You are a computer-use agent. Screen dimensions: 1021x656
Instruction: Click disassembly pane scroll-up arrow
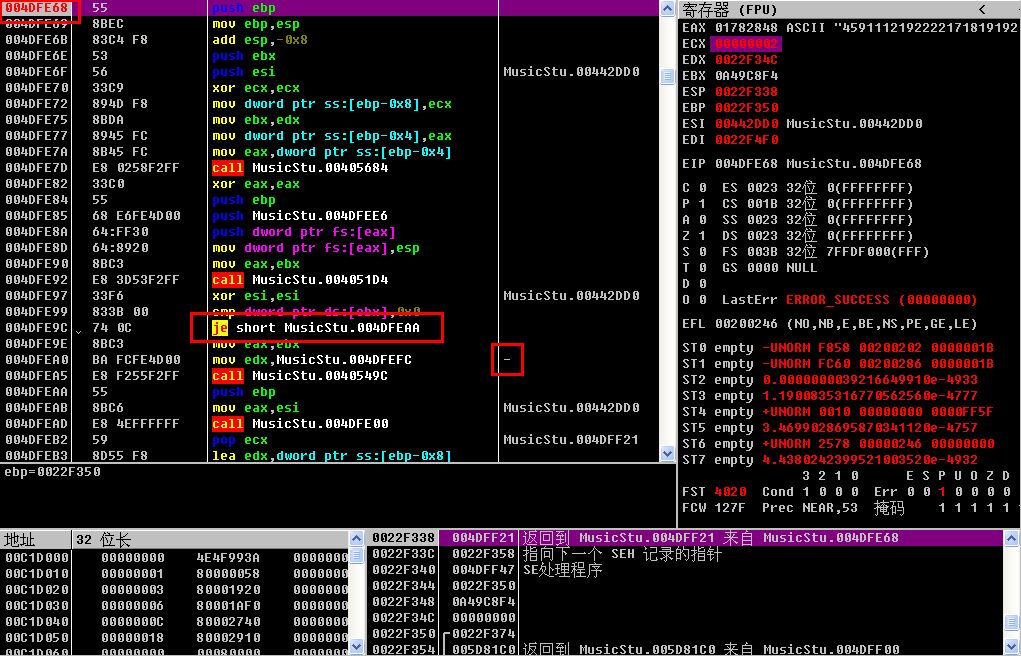point(667,8)
